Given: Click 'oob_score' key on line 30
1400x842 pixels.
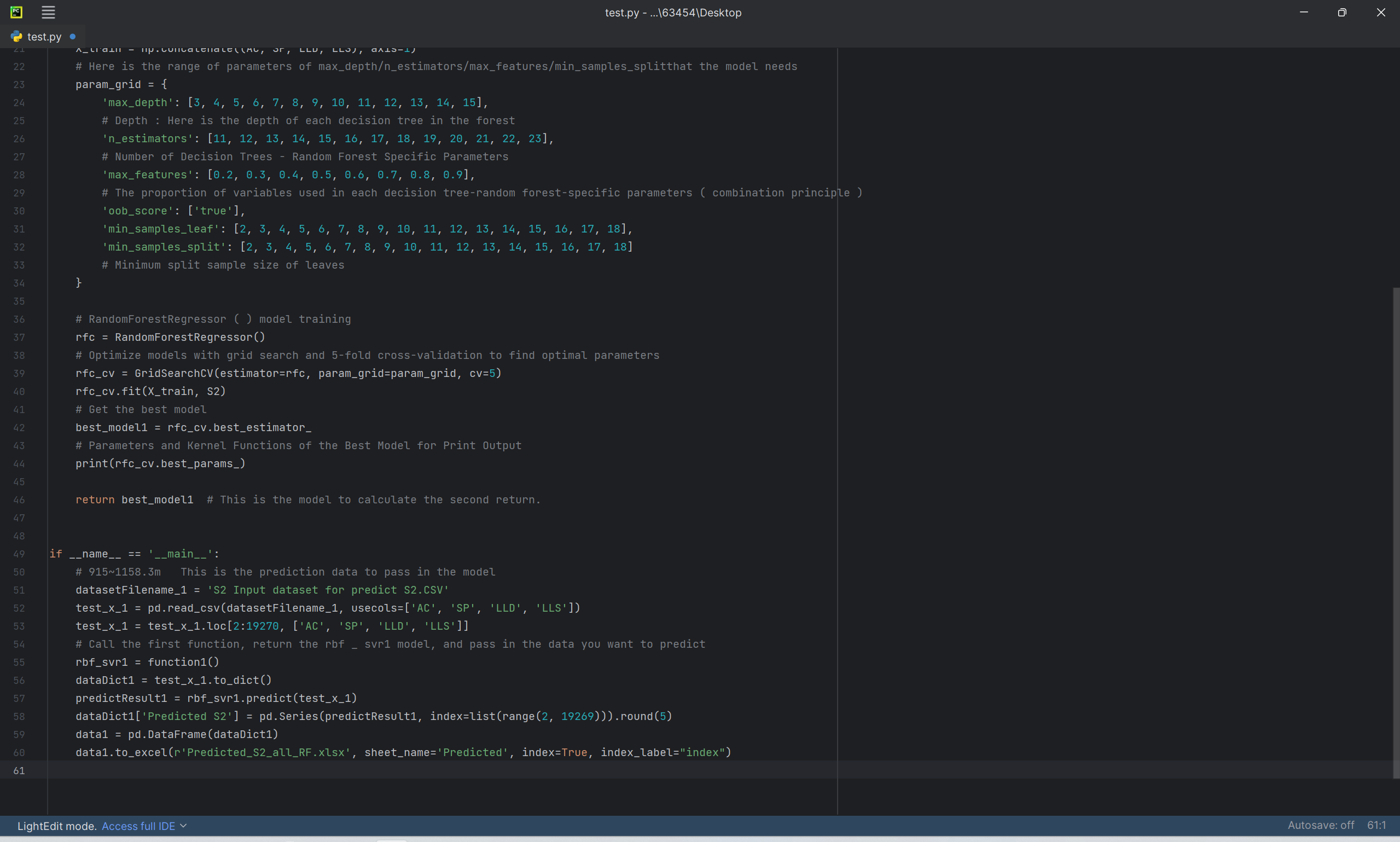Looking at the screenshot, I should [x=138, y=211].
